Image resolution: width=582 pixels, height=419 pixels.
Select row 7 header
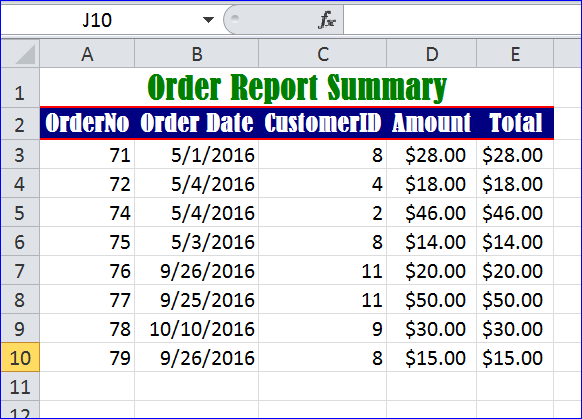pyautogui.click(x=20, y=271)
